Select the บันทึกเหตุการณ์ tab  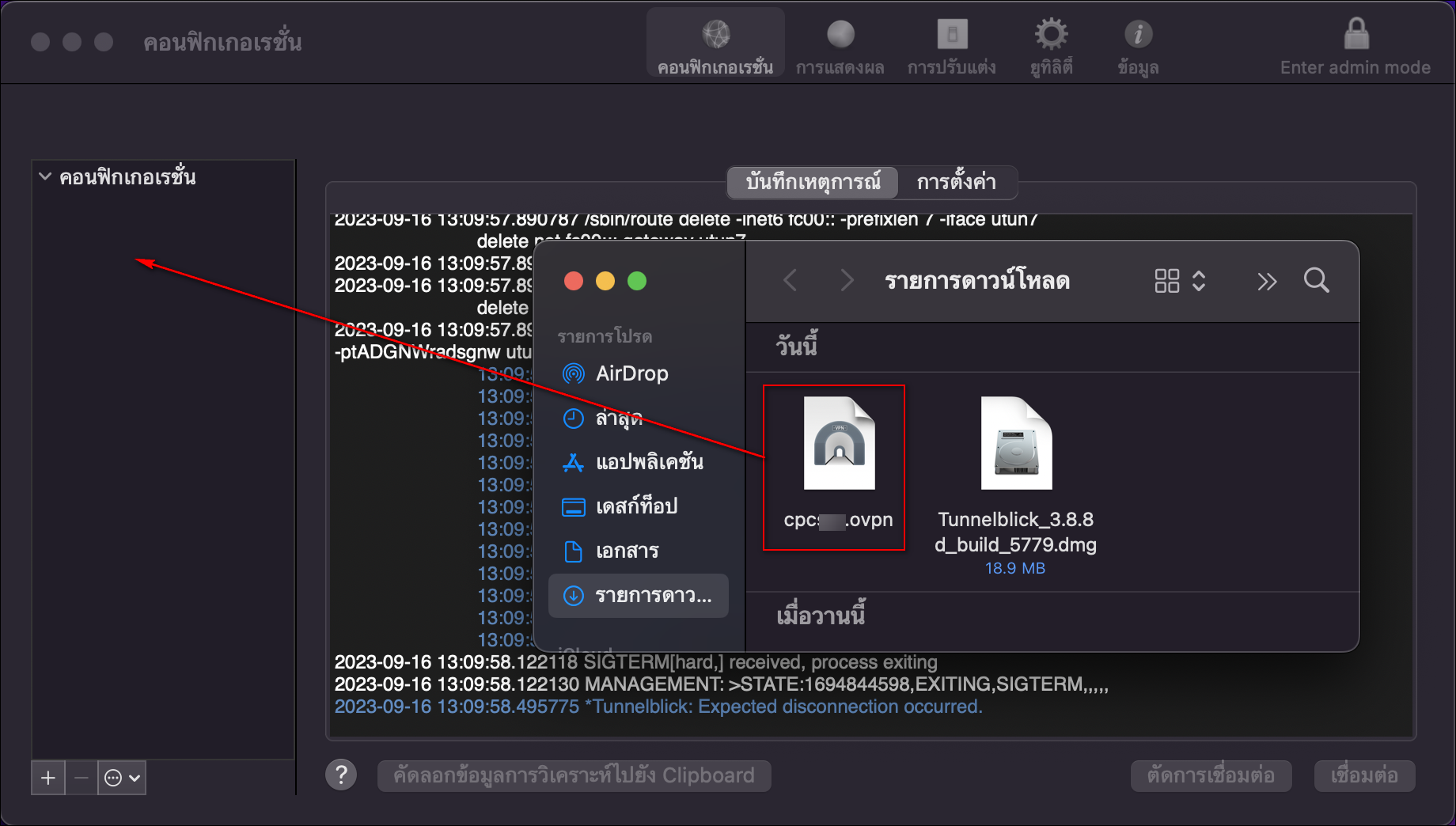coord(811,182)
